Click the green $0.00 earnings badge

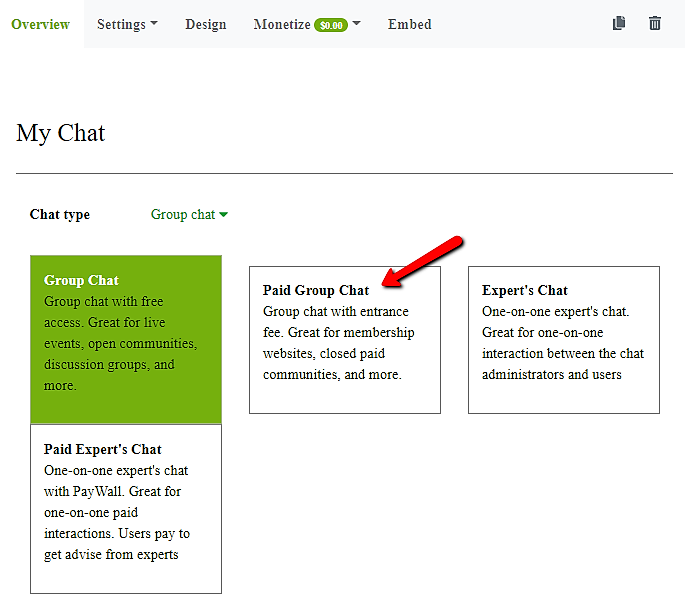pos(331,25)
